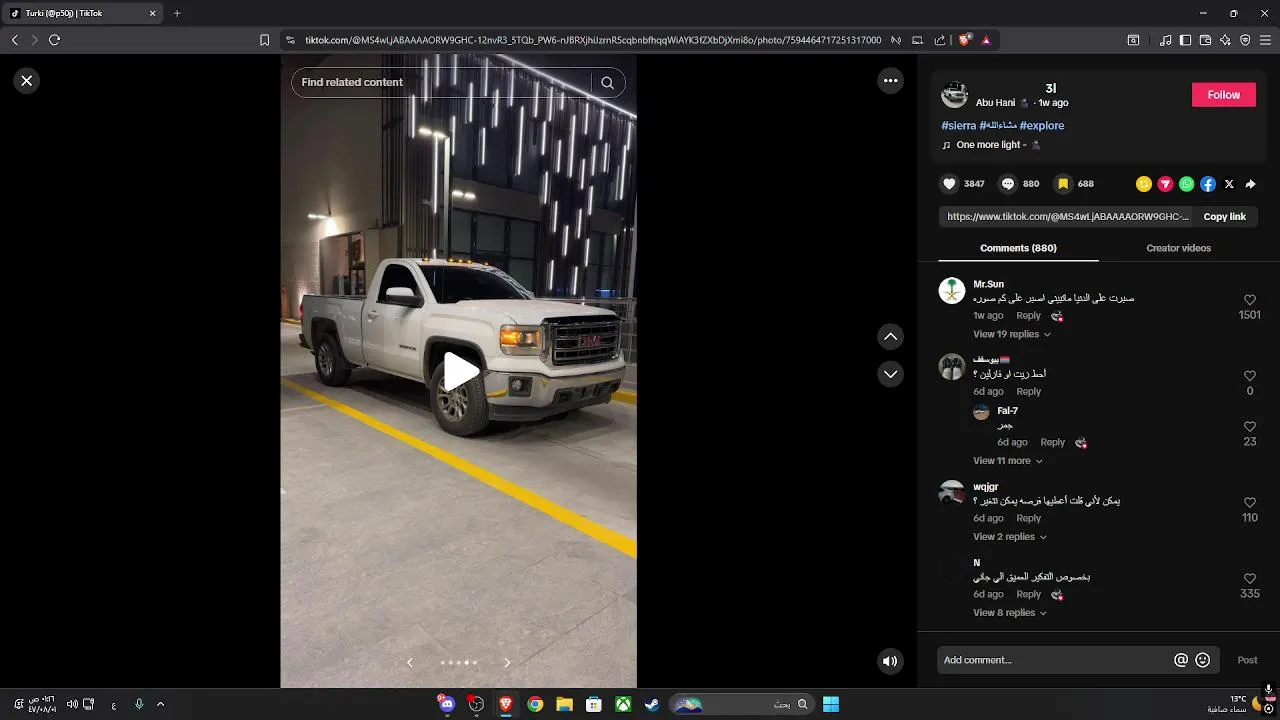Viewport: 1280px width, 720px height.
Task: Reply to Fal-7's comment
Action: (x=1052, y=442)
